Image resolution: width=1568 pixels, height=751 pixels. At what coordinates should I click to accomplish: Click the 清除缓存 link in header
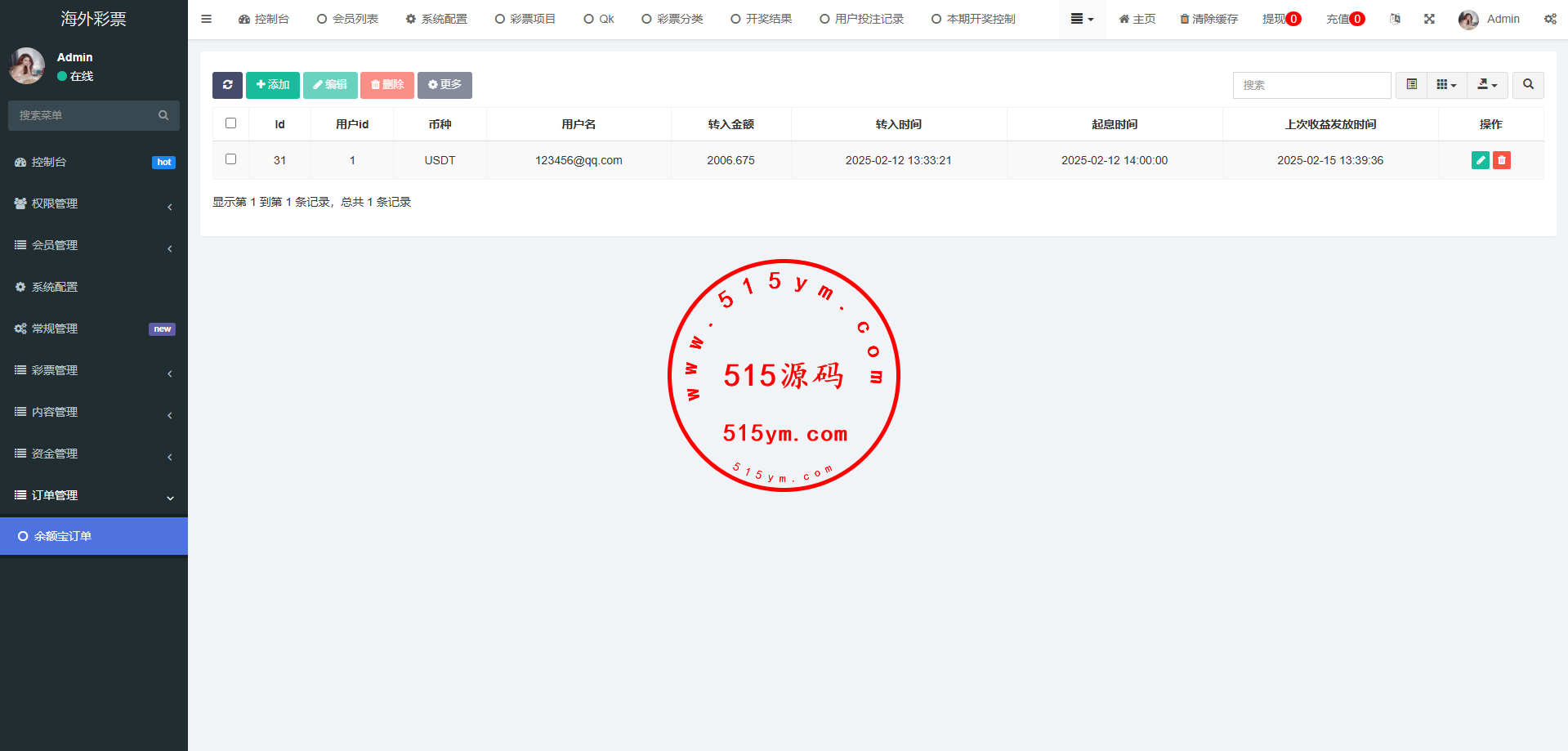pyautogui.click(x=1208, y=19)
